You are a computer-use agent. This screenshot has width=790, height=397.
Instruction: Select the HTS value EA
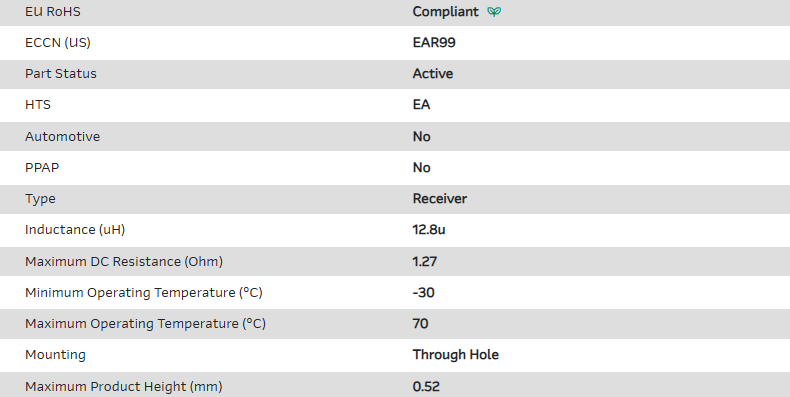421,105
